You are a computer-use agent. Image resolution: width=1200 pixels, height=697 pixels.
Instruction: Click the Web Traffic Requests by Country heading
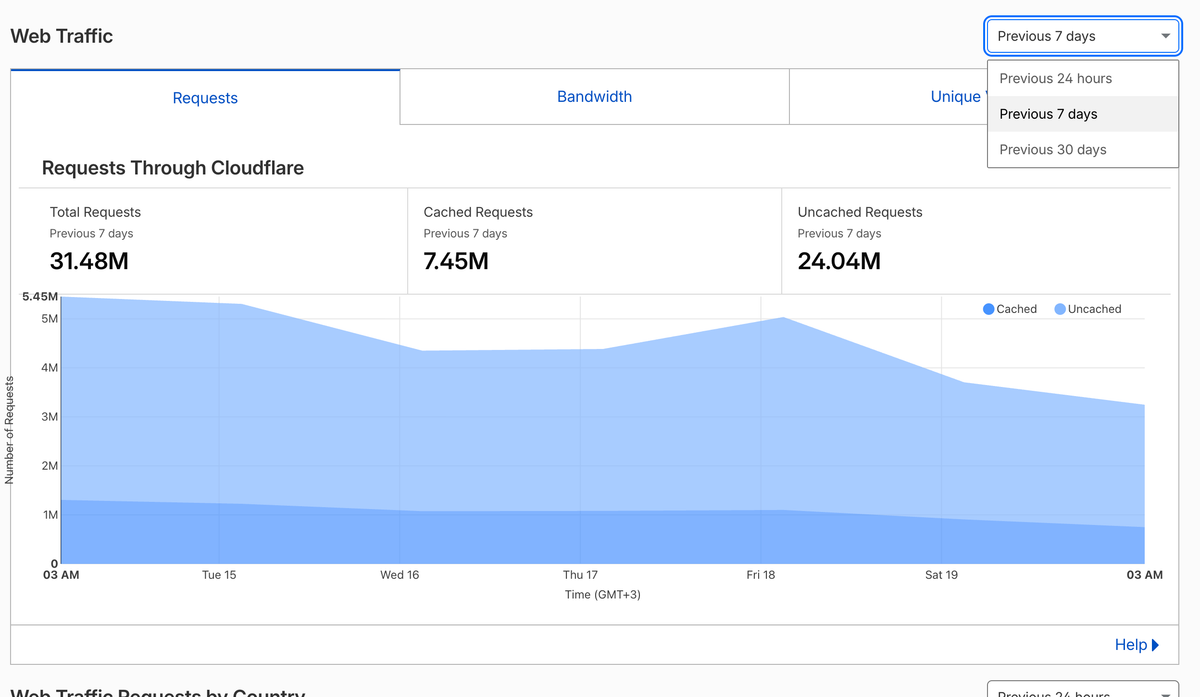pos(157,692)
